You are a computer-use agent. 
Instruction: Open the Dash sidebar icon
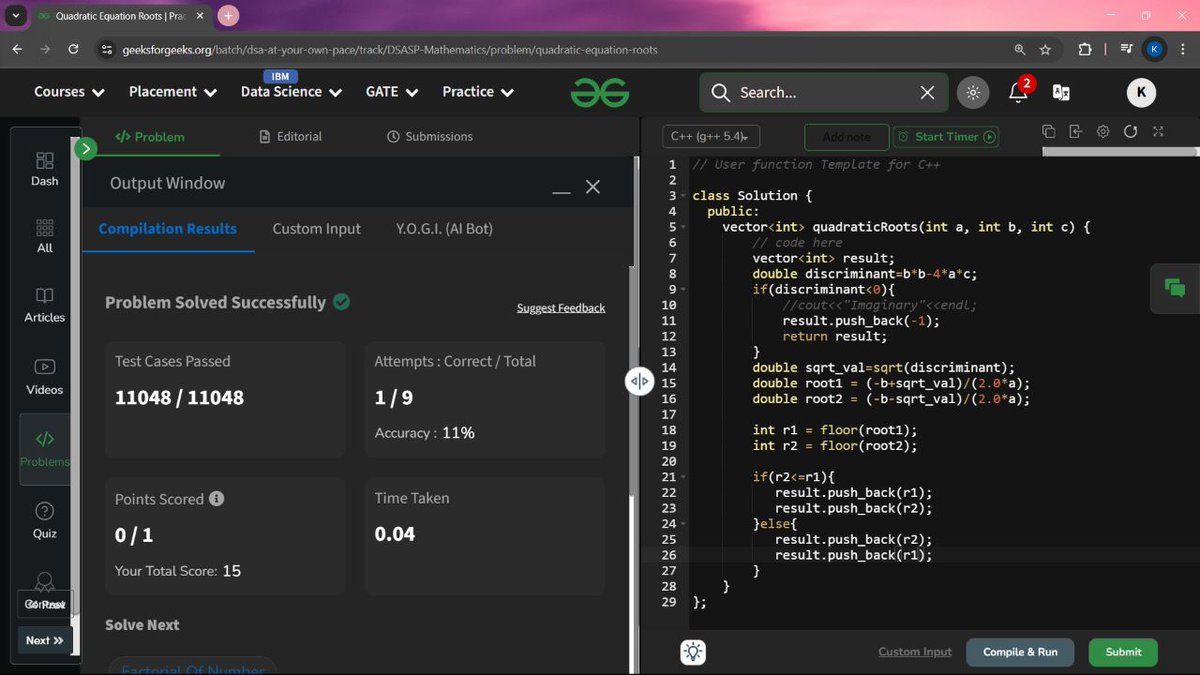(45, 169)
